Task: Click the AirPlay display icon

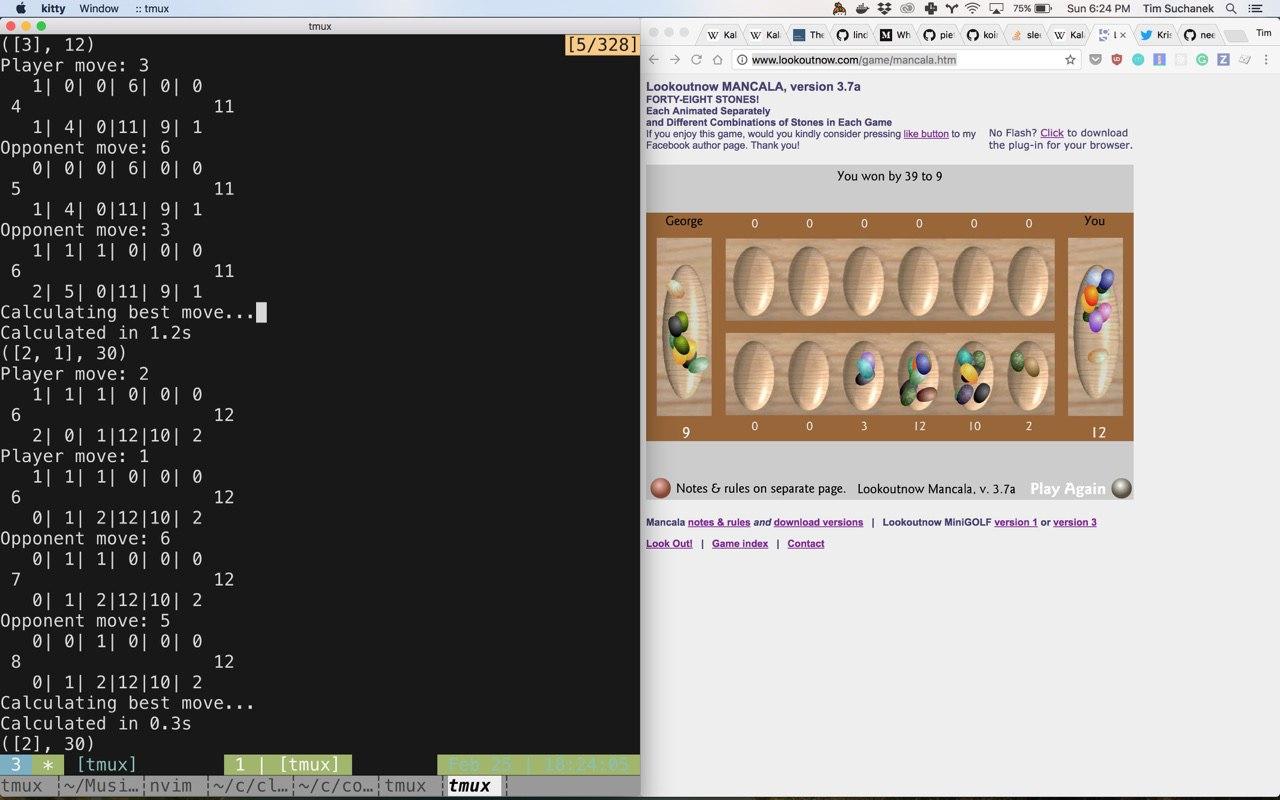Action: 995,8
